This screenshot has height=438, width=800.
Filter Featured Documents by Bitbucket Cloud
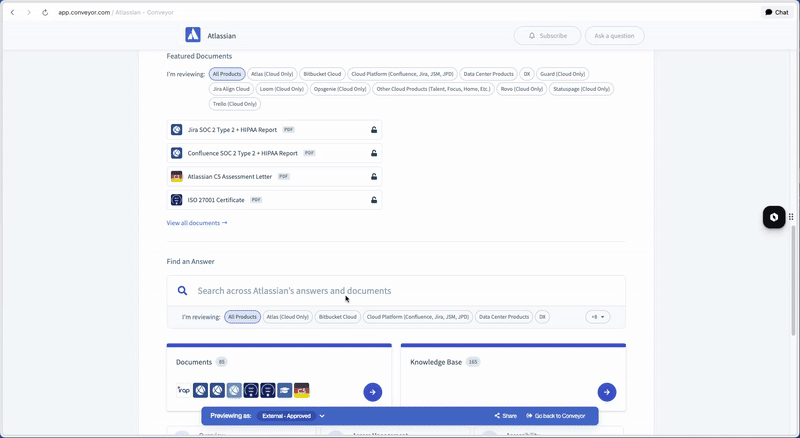(x=322, y=74)
